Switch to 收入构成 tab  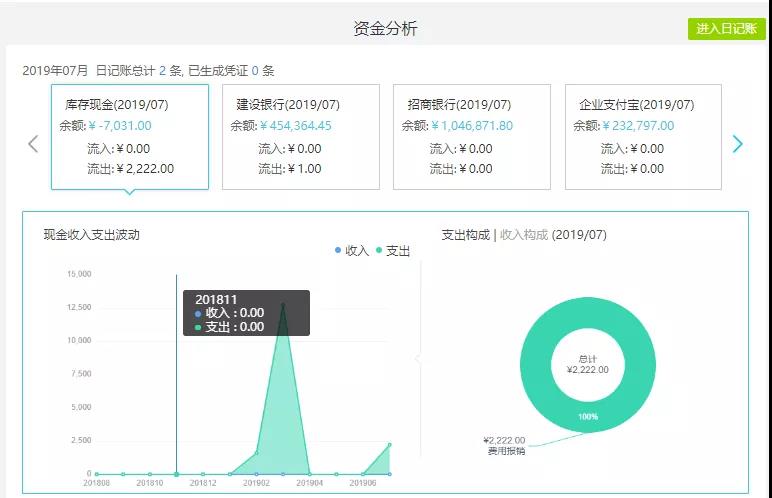523,235
